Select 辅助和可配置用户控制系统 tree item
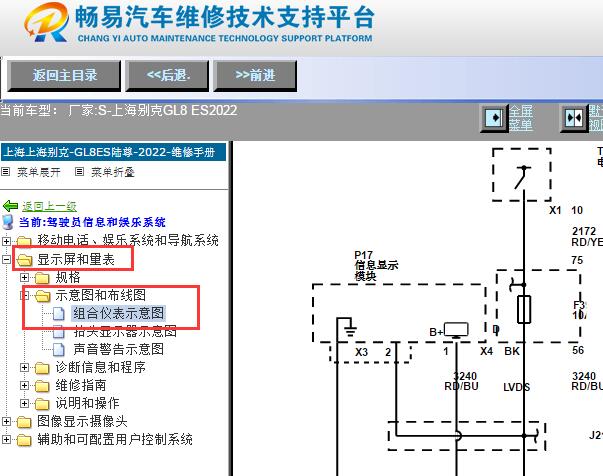Viewport: 603px width, 476px height. [115, 439]
